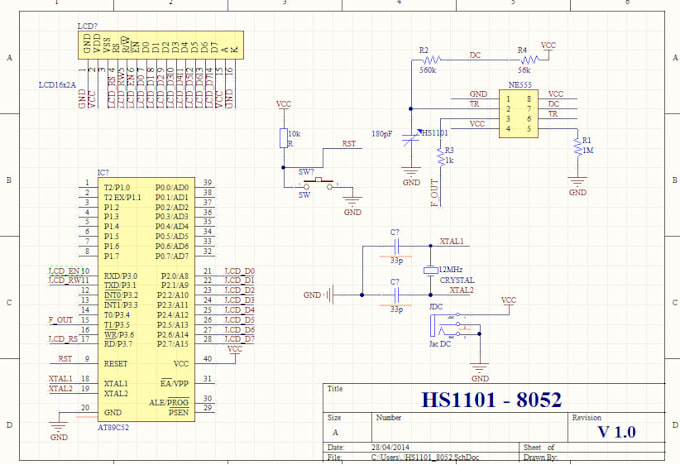Select the capacitor symbol on the XTAL2 line
Viewport: 680px width, 465px height.
[396, 295]
